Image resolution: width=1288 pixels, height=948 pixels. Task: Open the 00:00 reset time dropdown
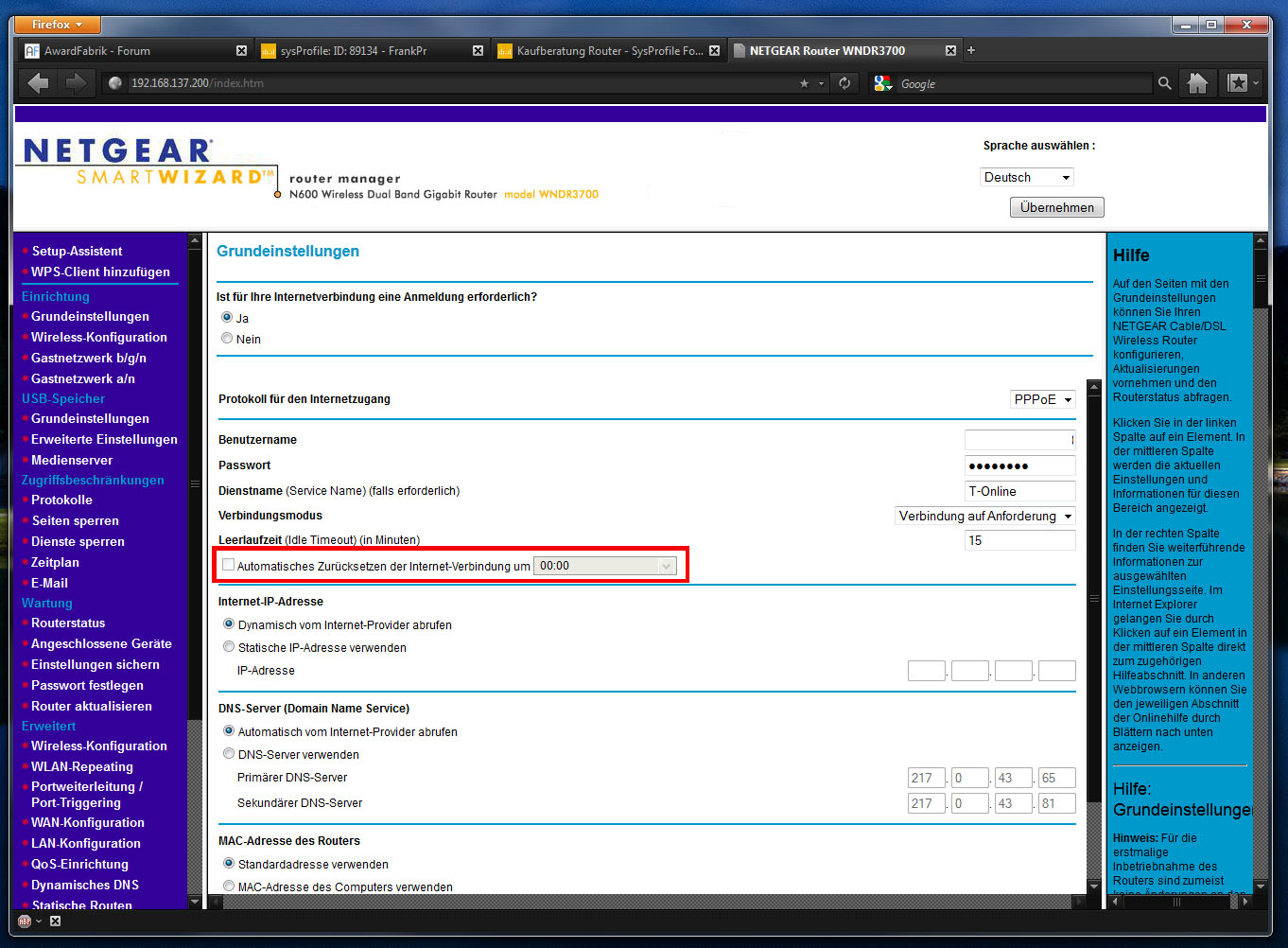[605, 566]
